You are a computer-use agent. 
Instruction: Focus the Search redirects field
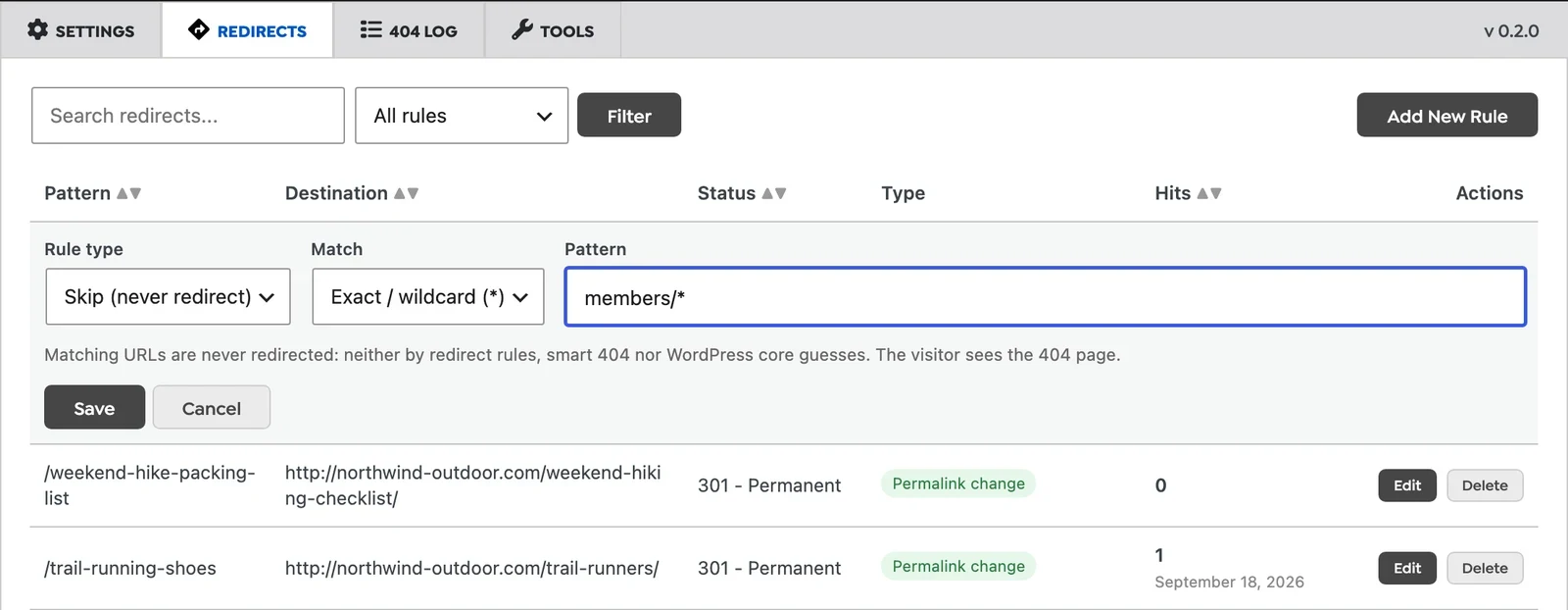click(x=188, y=116)
